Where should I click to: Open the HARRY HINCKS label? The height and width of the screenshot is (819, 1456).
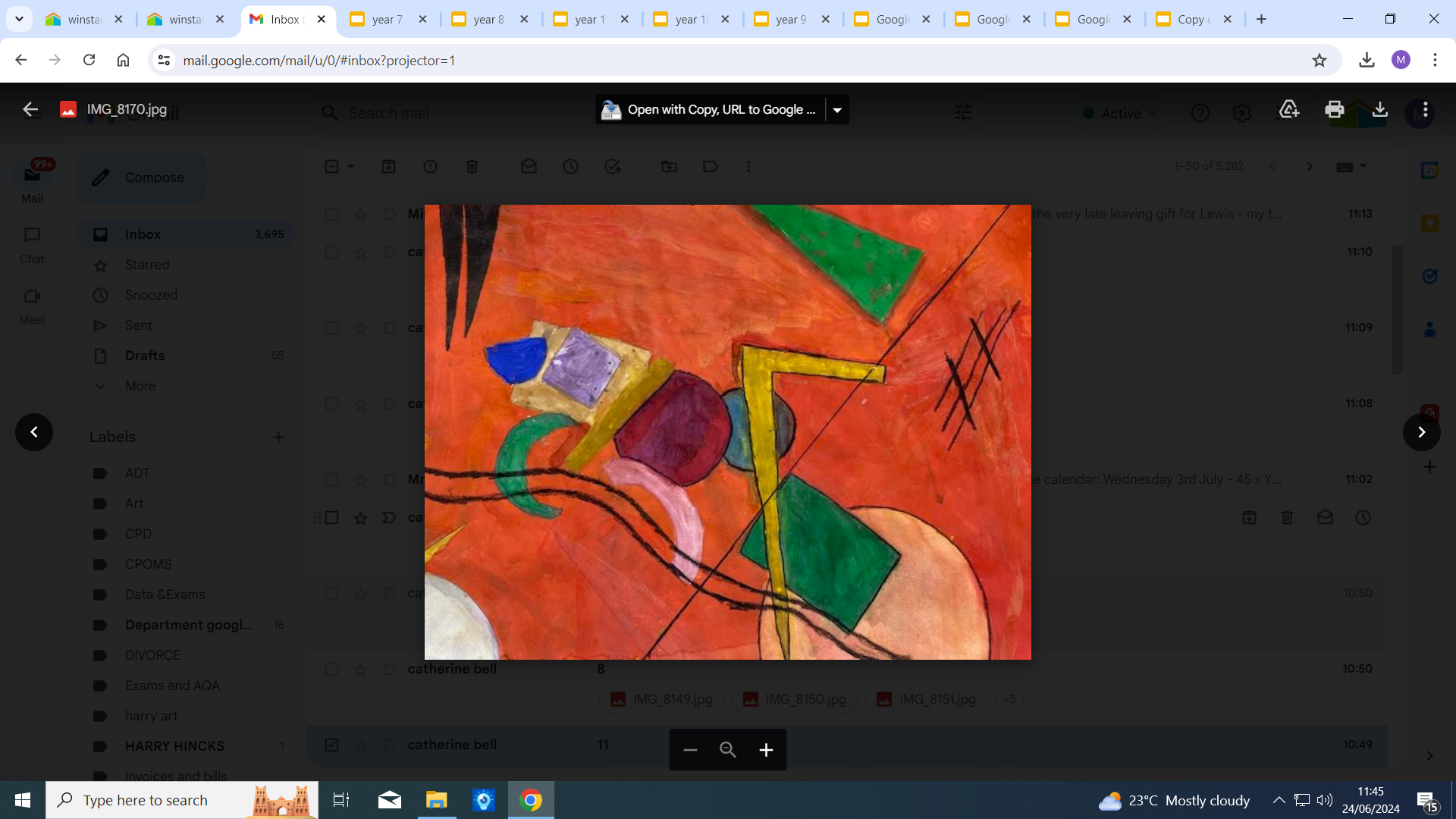[174, 746]
